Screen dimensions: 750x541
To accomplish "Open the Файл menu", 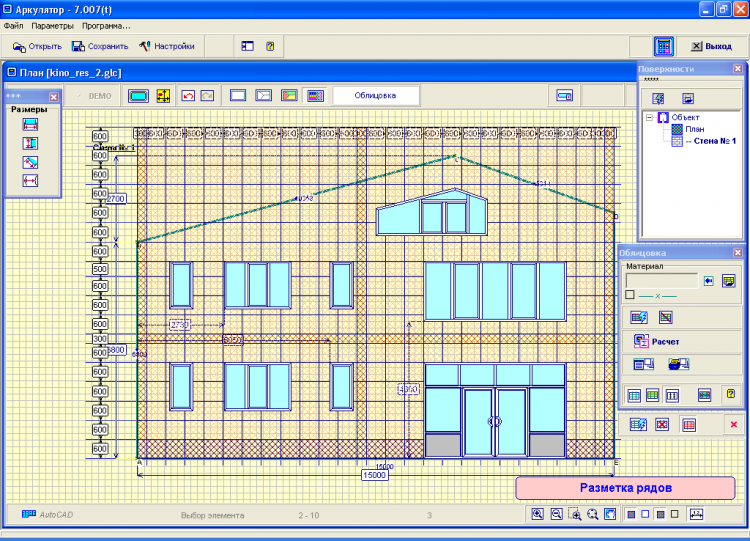I will point(13,26).
